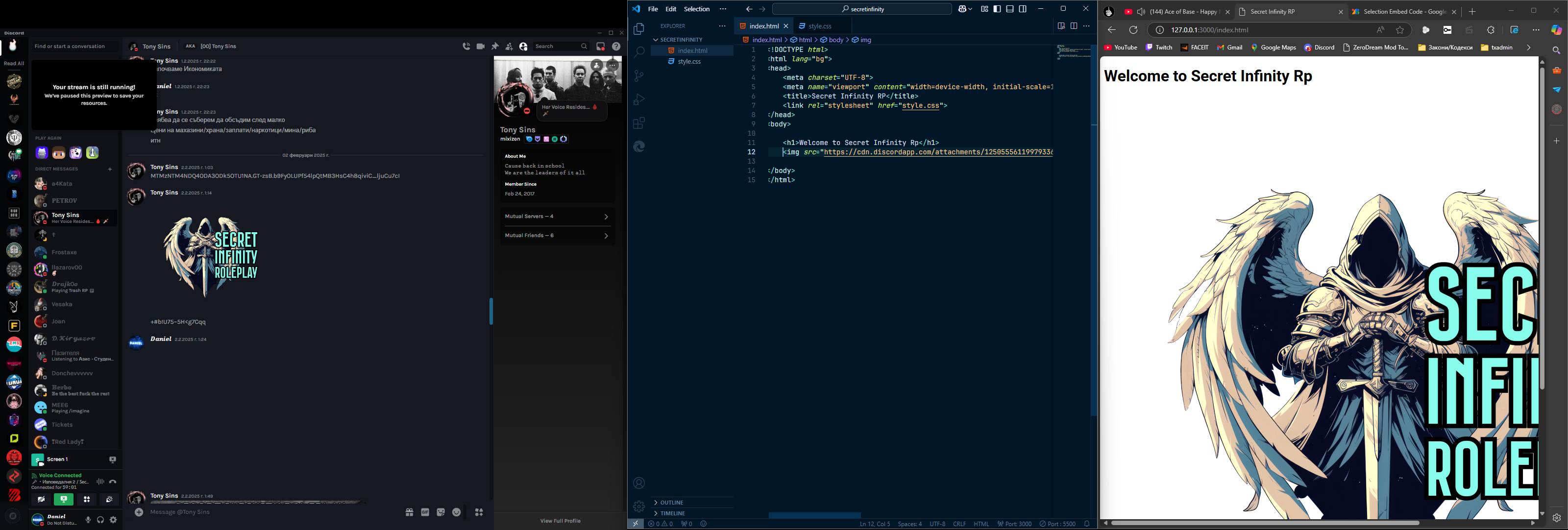Click the VS Code editor horizontal scrollbar

(814, 515)
